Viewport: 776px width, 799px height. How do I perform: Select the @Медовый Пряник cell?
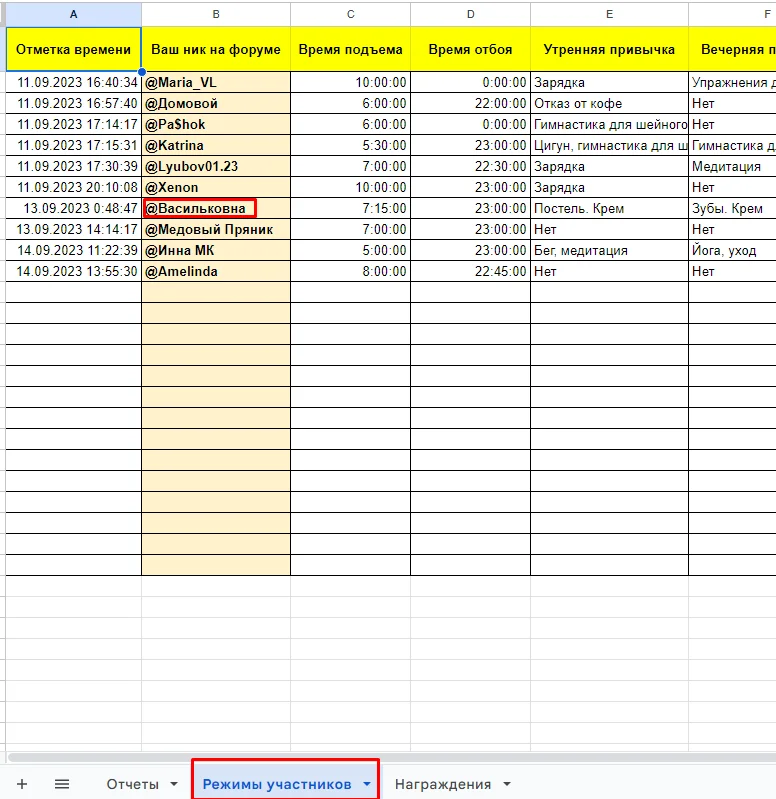pyautogui.click(x=216, y=229)
